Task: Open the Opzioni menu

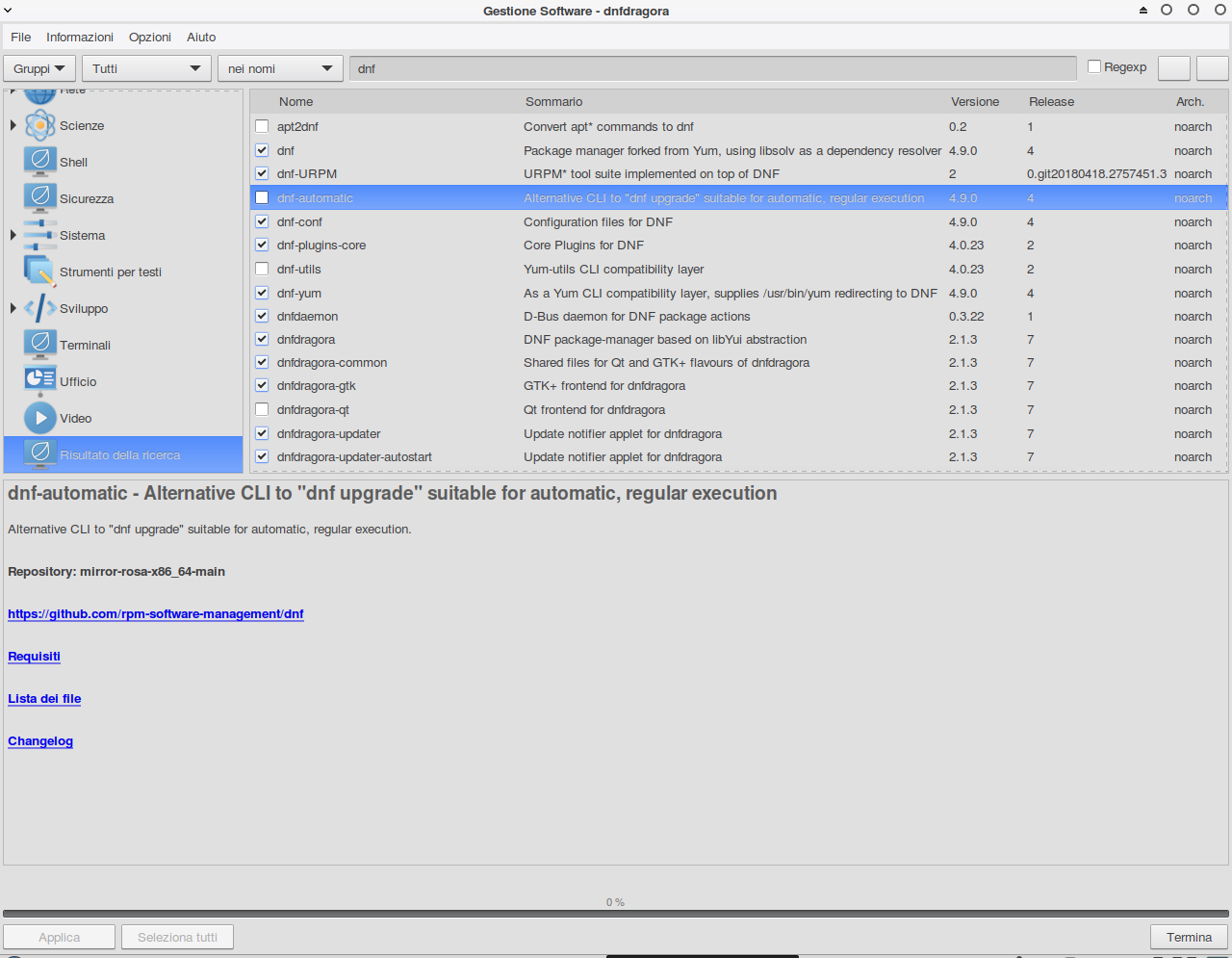Action: [x=150, y=37]
